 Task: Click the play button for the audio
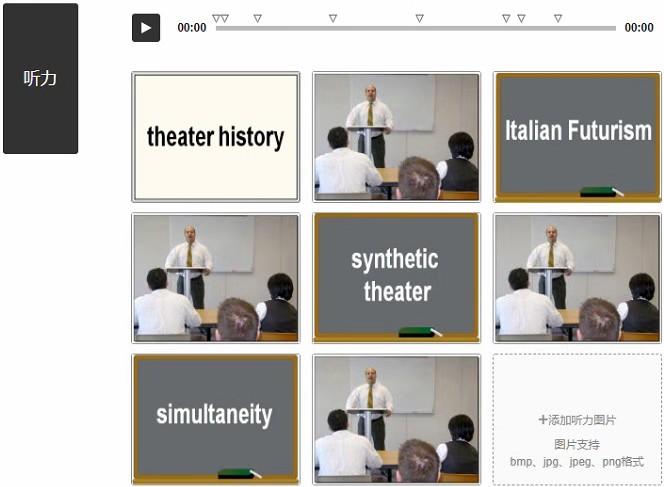coord(146,28)
